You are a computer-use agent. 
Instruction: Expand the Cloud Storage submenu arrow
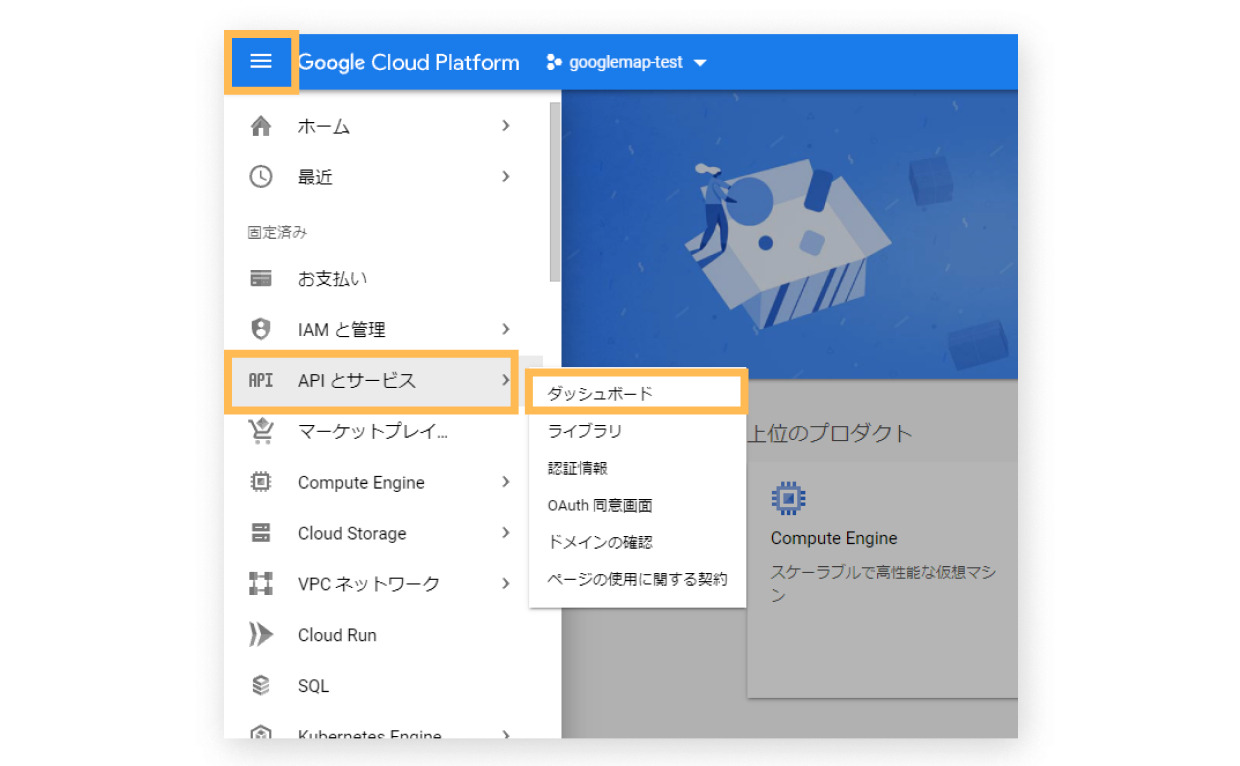506,533
